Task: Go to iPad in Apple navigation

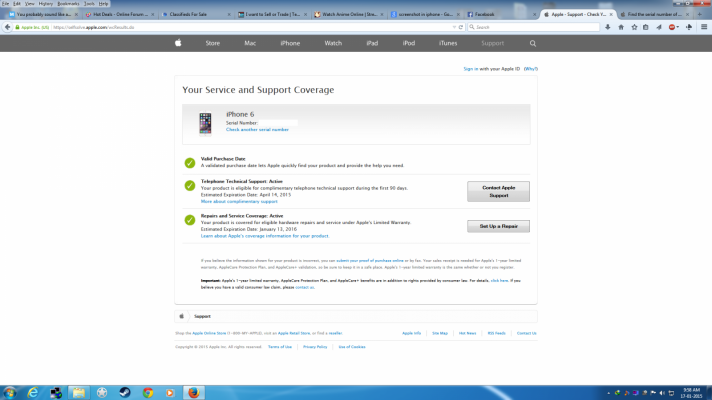Action: pyautogui.click(x=372, y=43)
